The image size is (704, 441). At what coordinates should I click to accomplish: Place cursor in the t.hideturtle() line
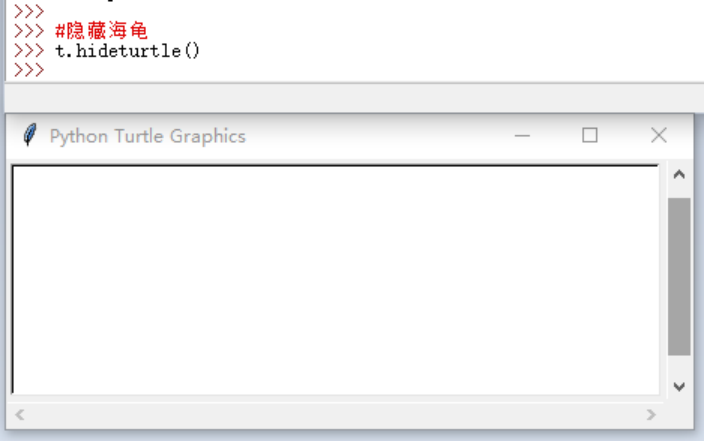(x=128, y=50)
